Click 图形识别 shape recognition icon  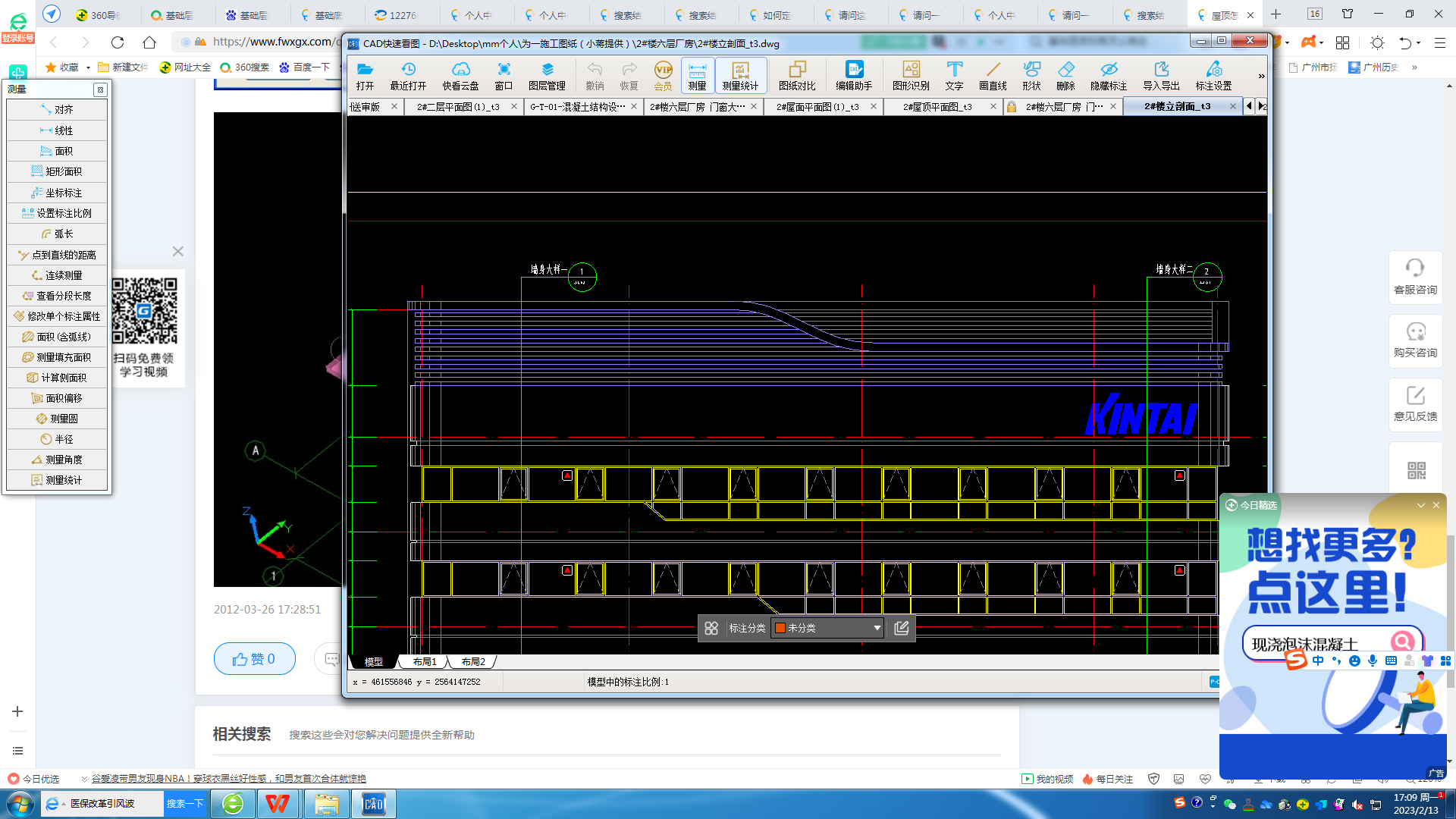[911, 76]
